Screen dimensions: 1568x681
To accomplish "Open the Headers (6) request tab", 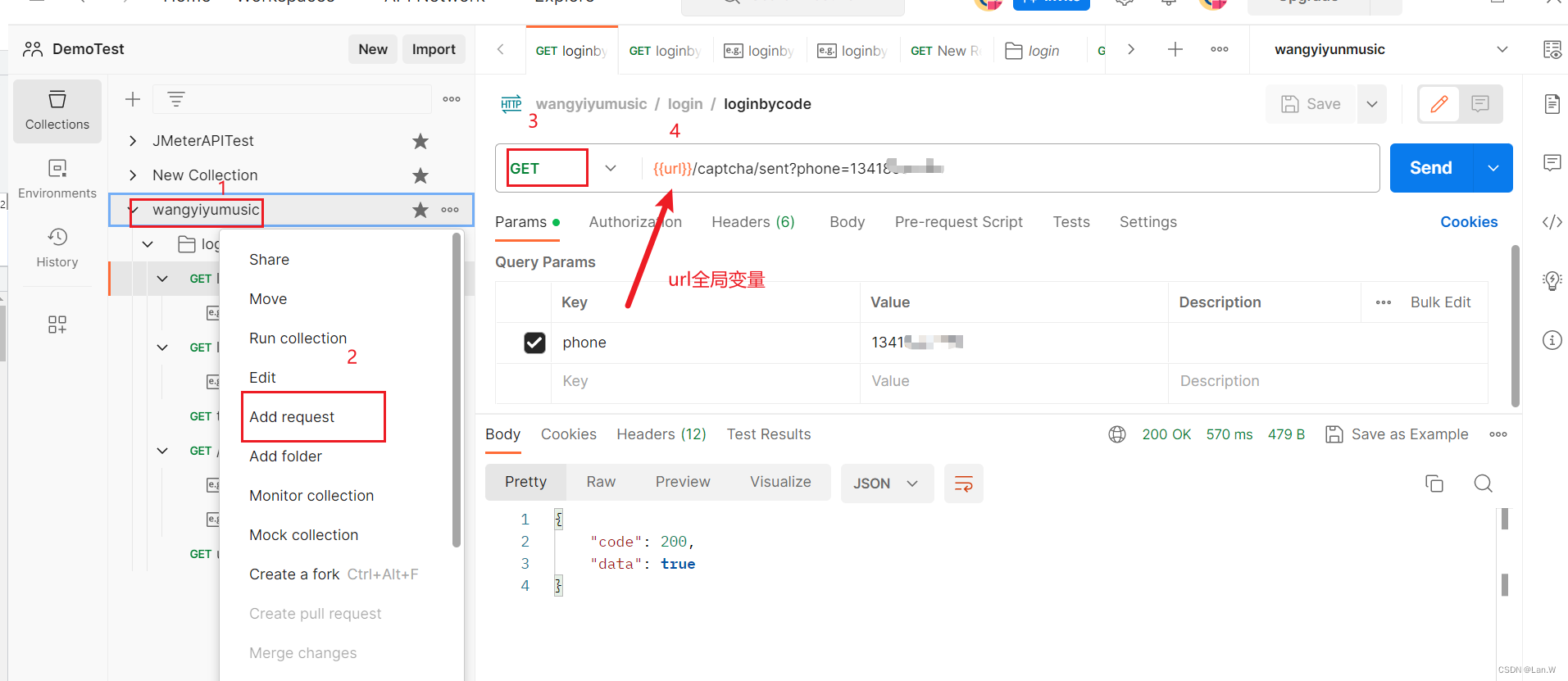I will (753, 222).
